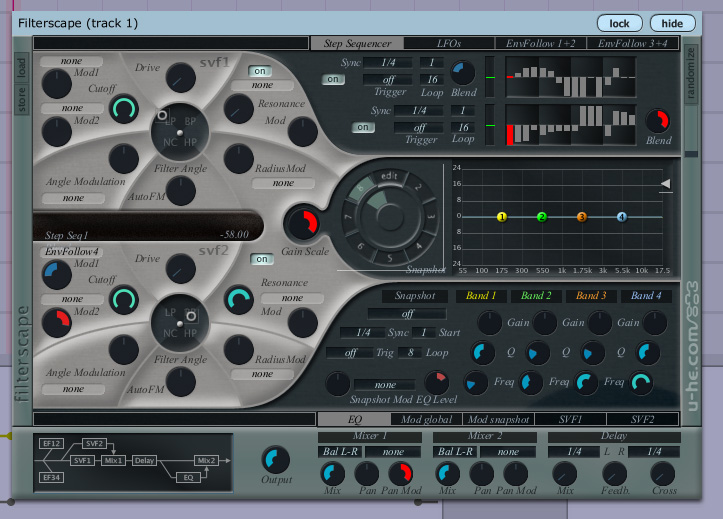Screen dimensions: 723x519
Task: Open first sequencer 1/4 Sync selector
Action: [x=388, y=62]
